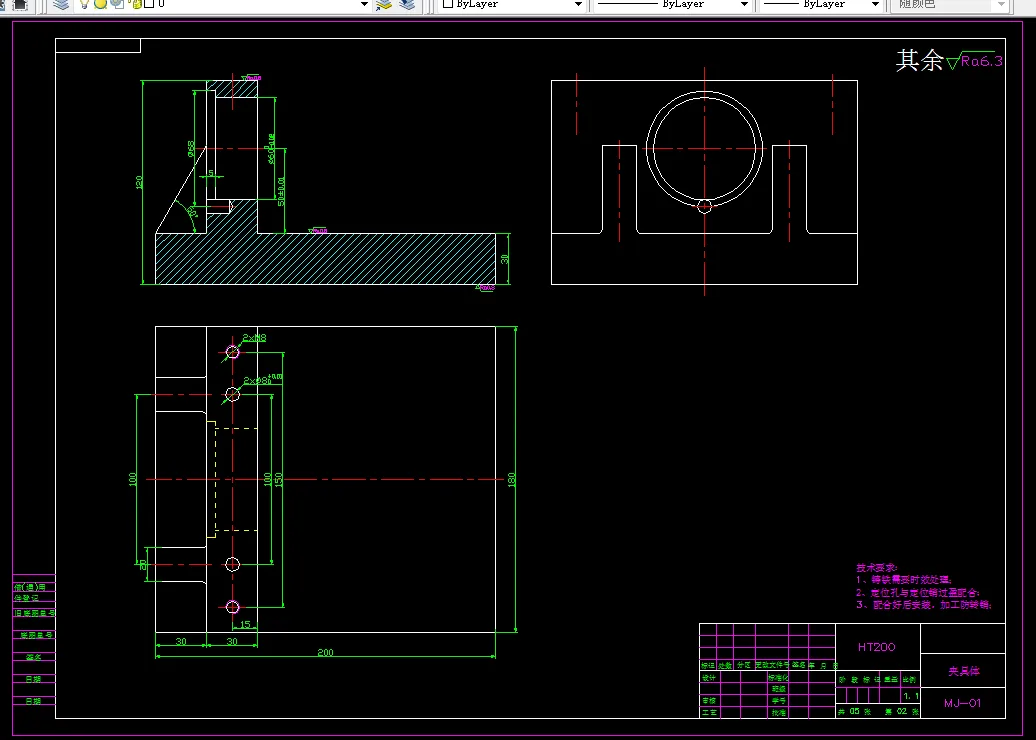The width and height of the screenshot is (1036, 740).
Task: Select the 技术要求 heading text
Action: [877, 567]
